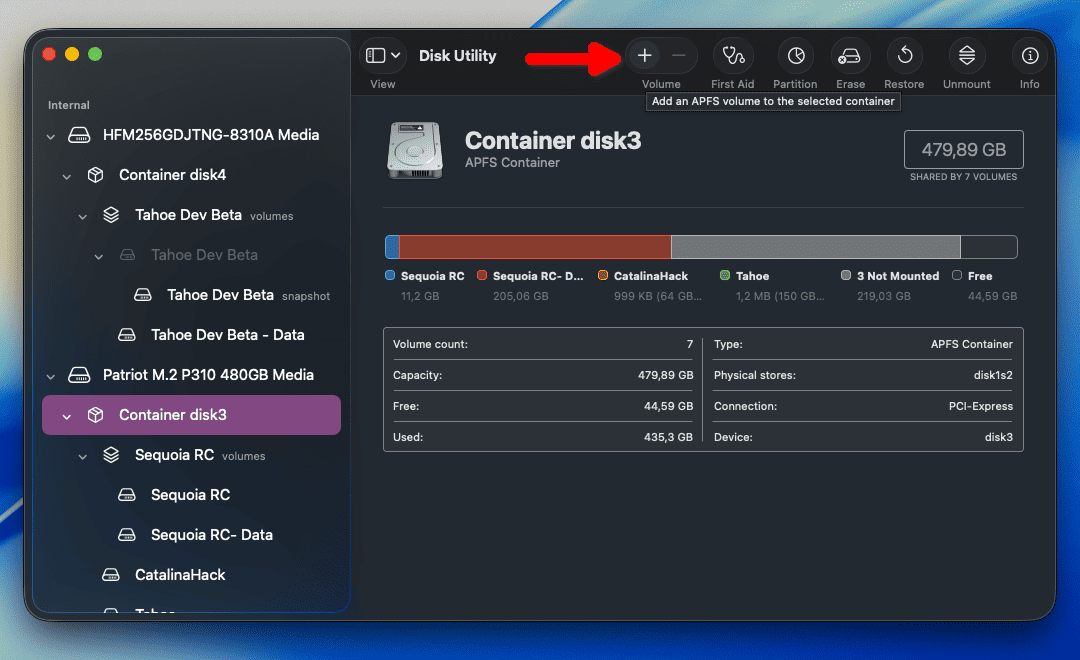Collapse the Container disk4 tree item
The image size is (1080, 660).
[67, 176]
